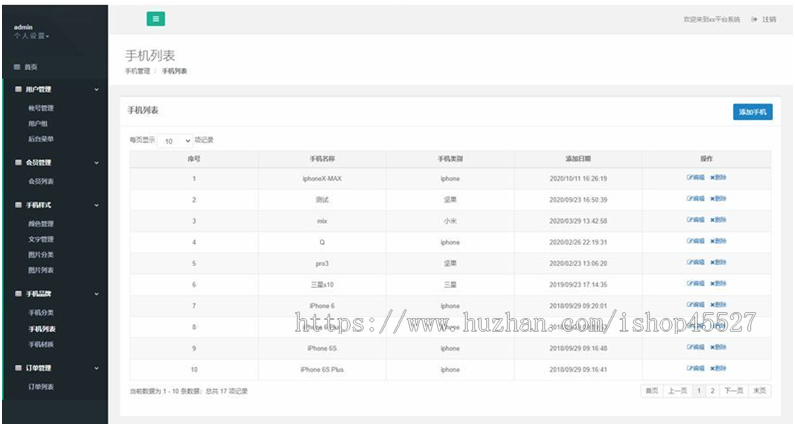Screen dimensions: 795x426
Task: Delete the pro3 phone row
Action: (x=718, y=263)
